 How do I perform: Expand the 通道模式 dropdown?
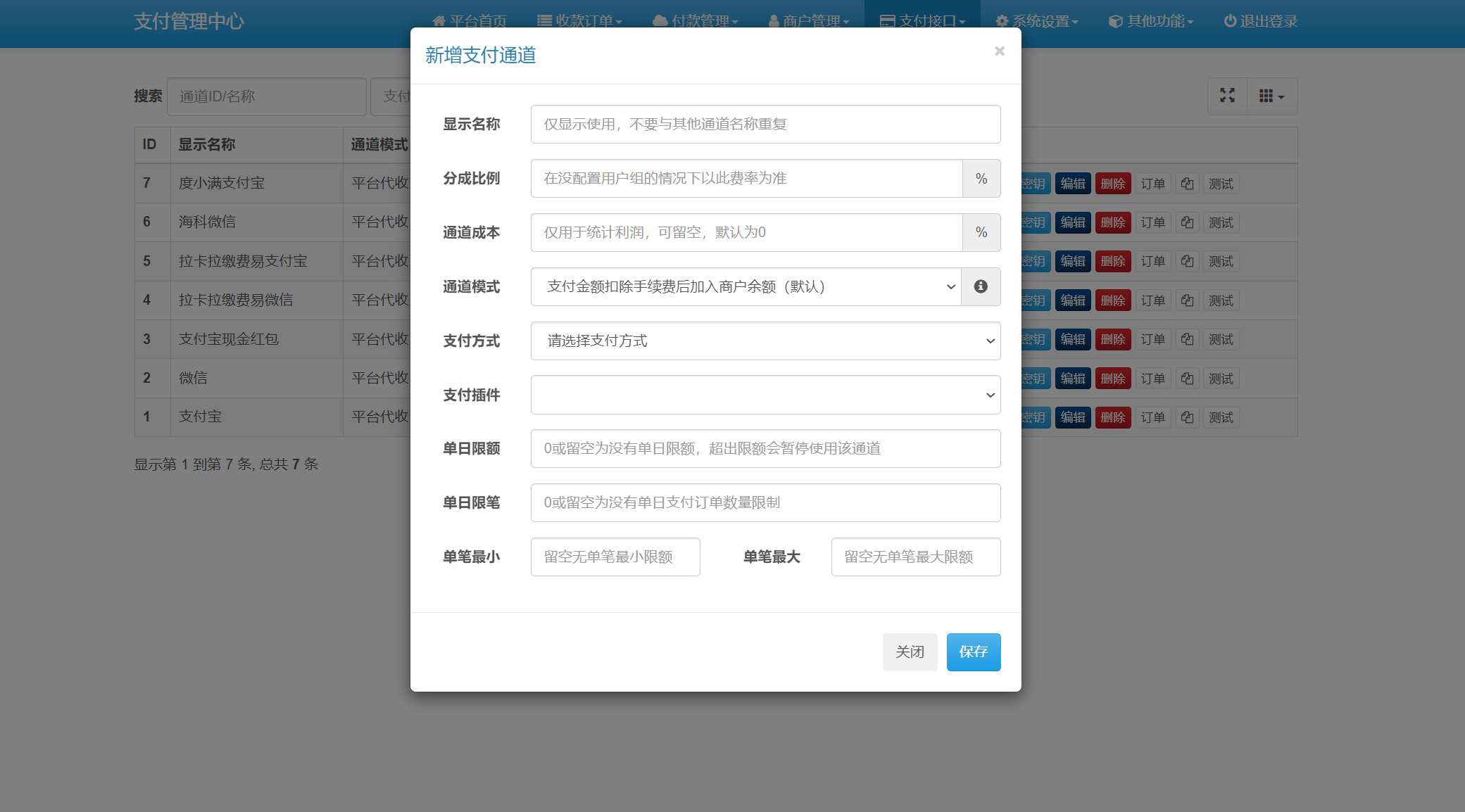pyautogui.click(x=746, y=286)
